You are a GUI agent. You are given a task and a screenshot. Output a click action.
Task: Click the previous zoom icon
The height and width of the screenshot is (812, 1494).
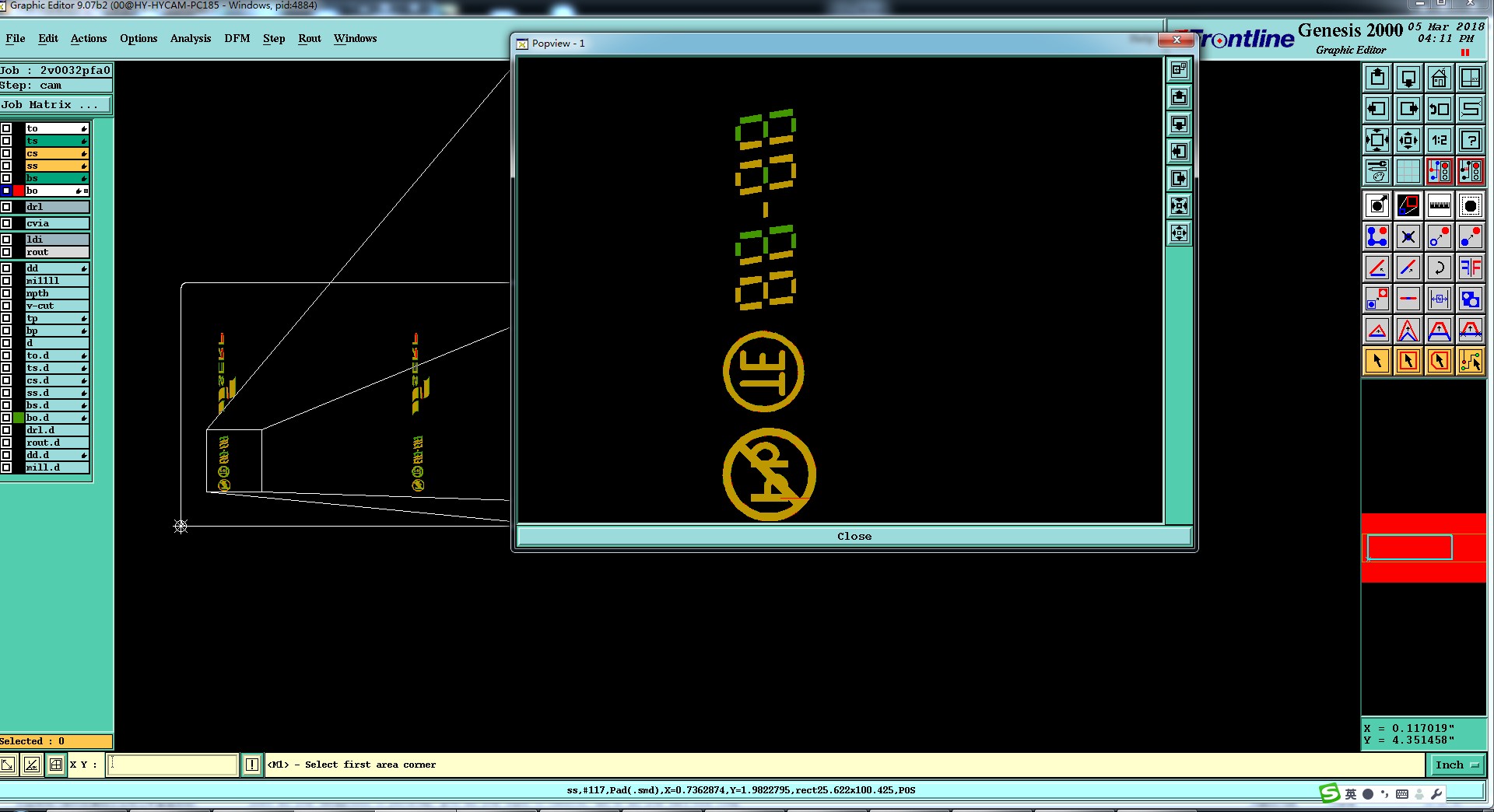tap(1440, 109)
